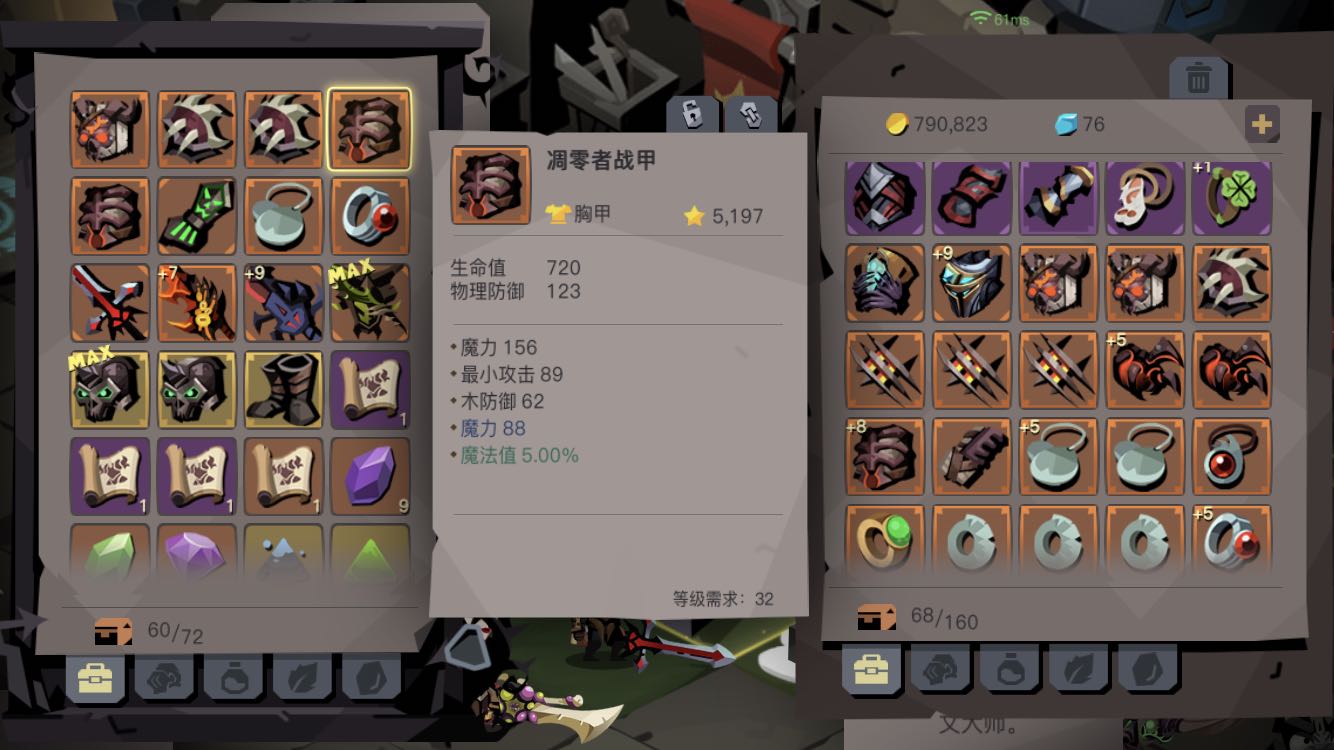Select the +8 Withered armor in storage

[885, 457]
